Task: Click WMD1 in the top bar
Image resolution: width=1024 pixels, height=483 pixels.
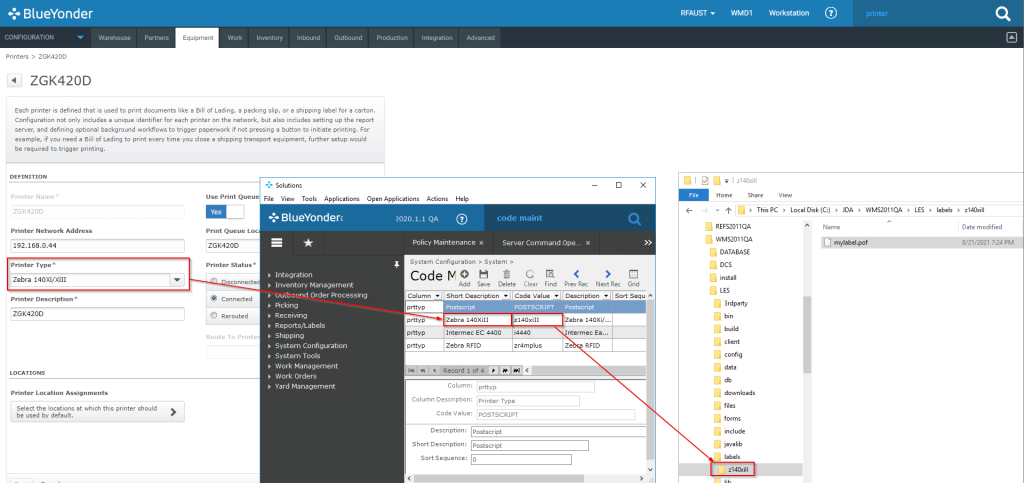Action: tap(741, 13)
